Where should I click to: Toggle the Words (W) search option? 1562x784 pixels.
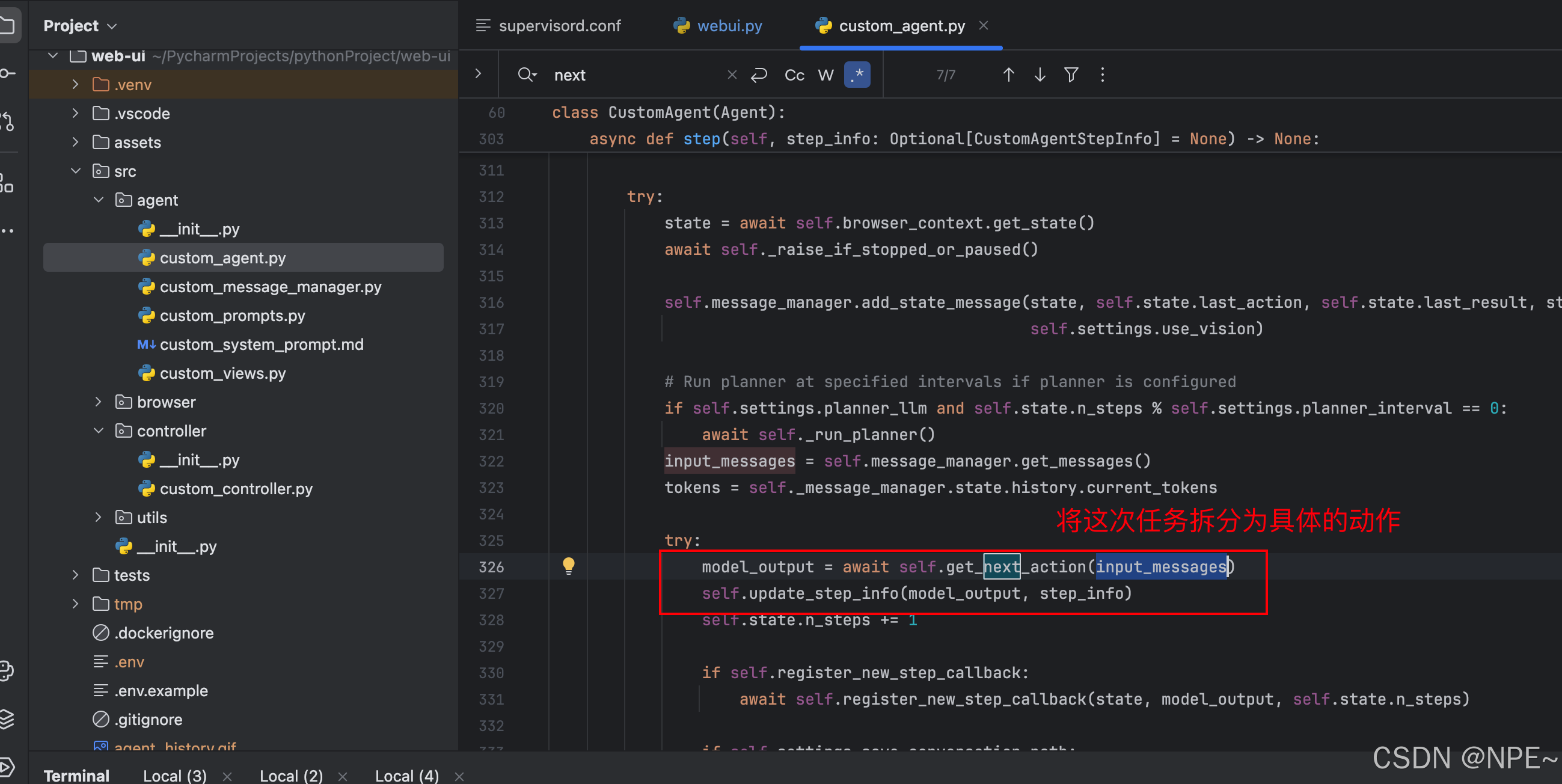pos(825,75)
